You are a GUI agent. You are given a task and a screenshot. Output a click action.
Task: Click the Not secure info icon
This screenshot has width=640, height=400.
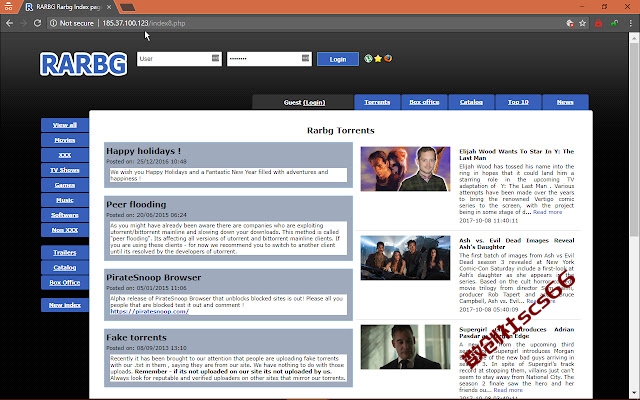[x=53, y=23]
